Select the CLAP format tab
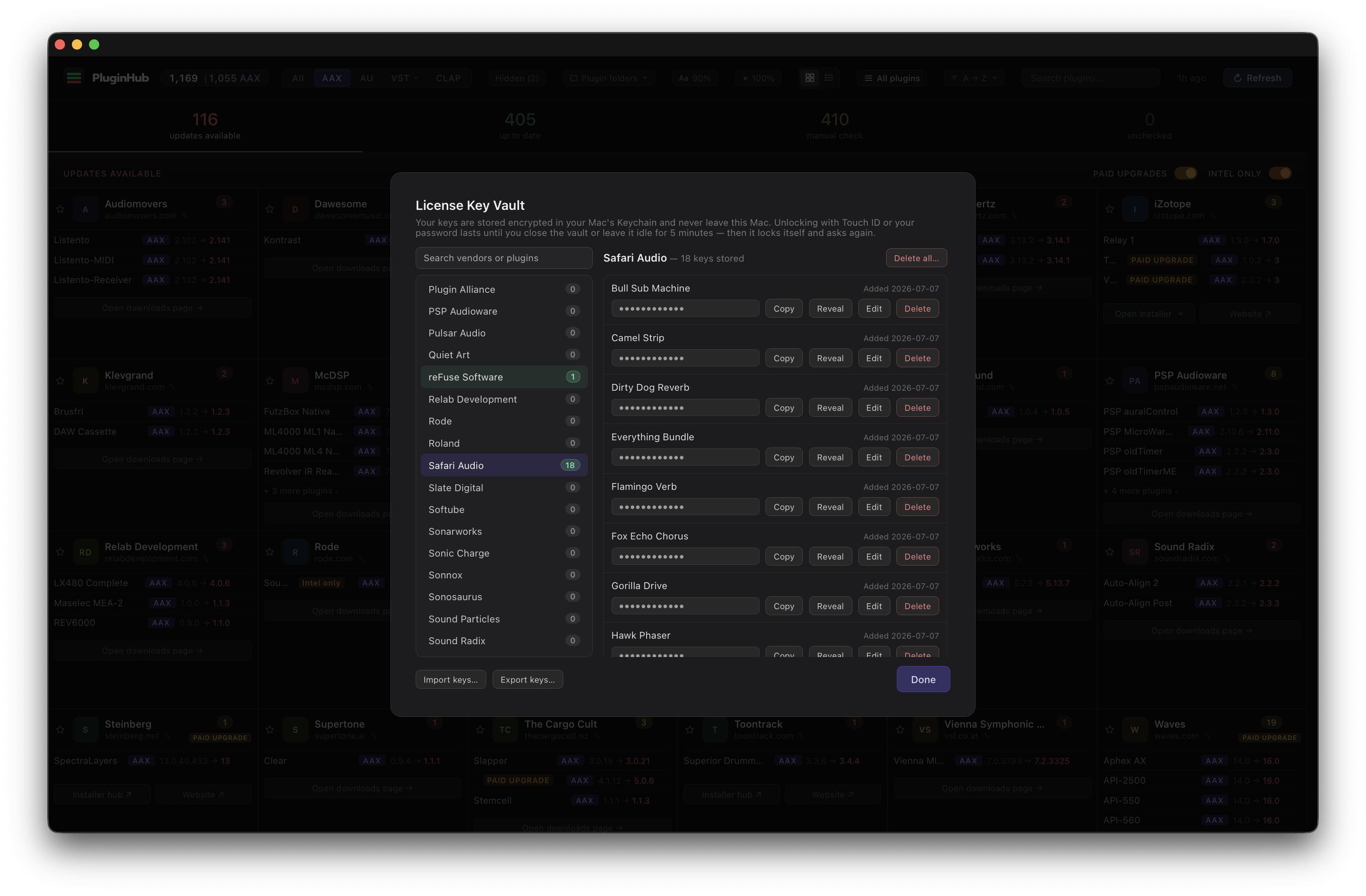Viewport: 1366px width, 896px height. (x=448, y=78)
